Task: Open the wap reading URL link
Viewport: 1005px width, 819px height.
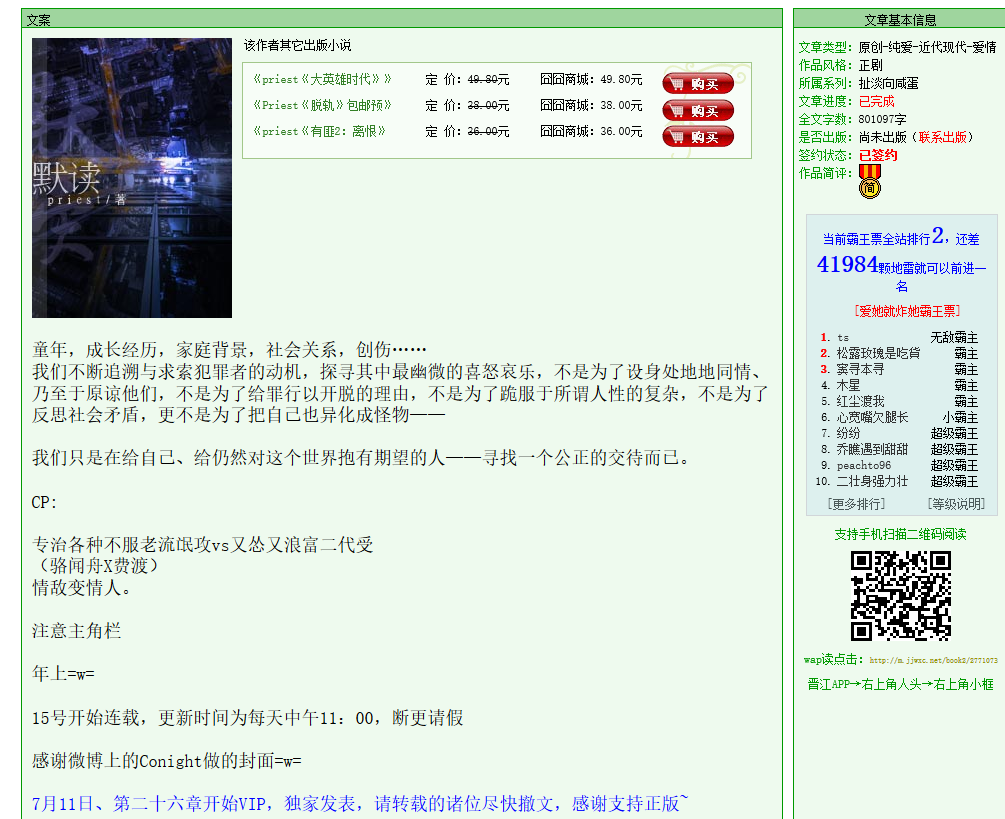Action: [x=933, y=660]
